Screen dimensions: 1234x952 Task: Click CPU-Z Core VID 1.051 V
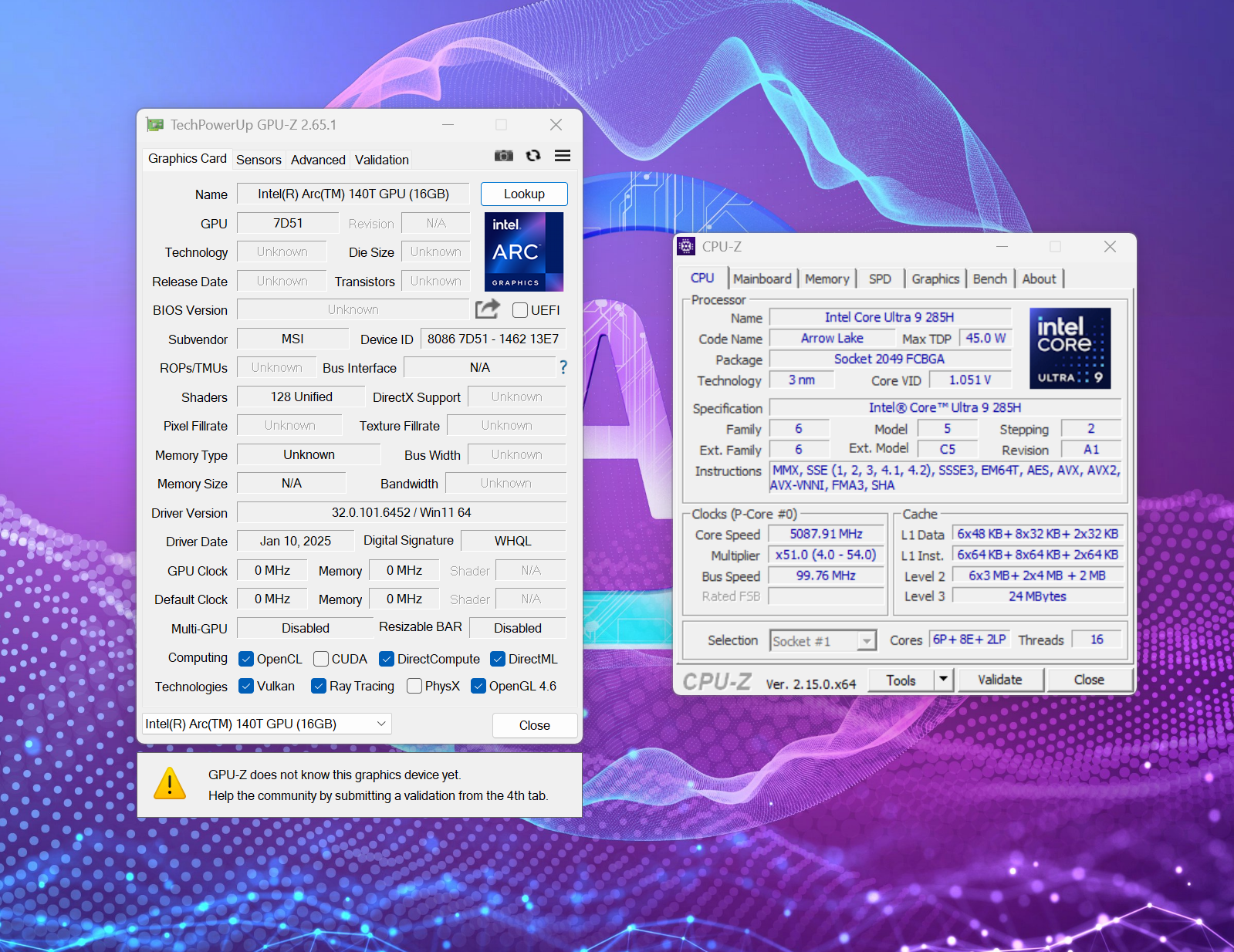click(970, 380)
